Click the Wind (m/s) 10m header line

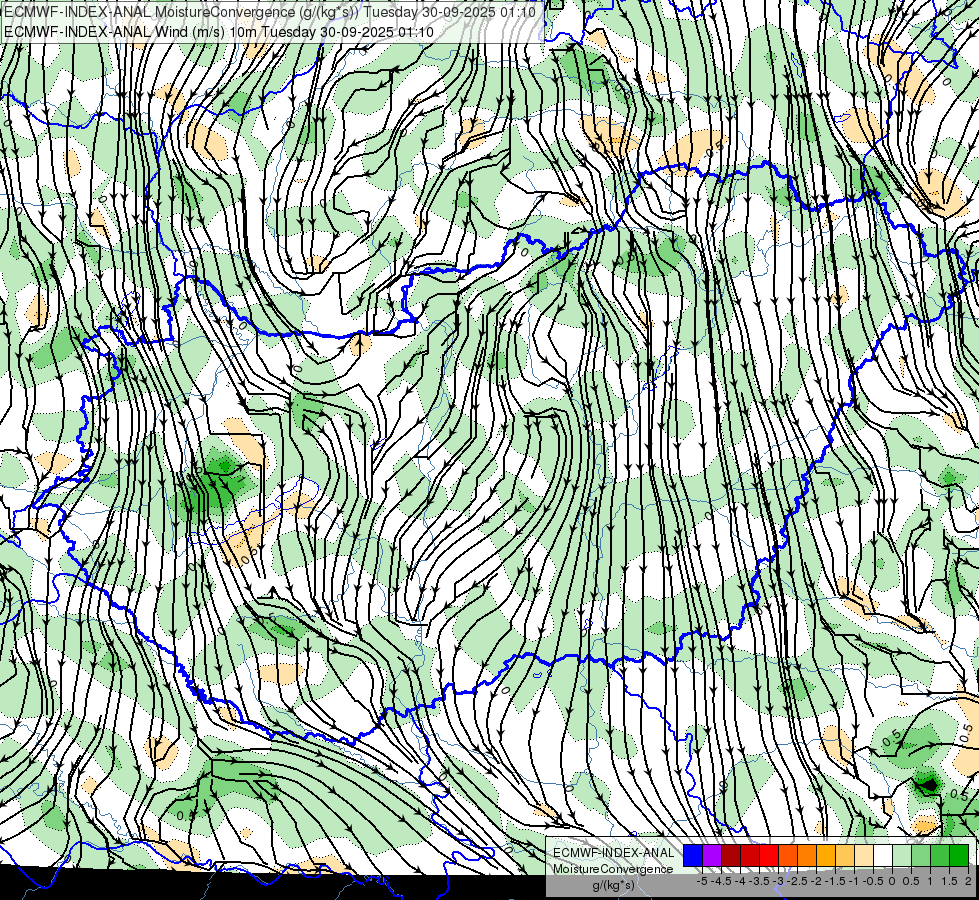[219, 32]
